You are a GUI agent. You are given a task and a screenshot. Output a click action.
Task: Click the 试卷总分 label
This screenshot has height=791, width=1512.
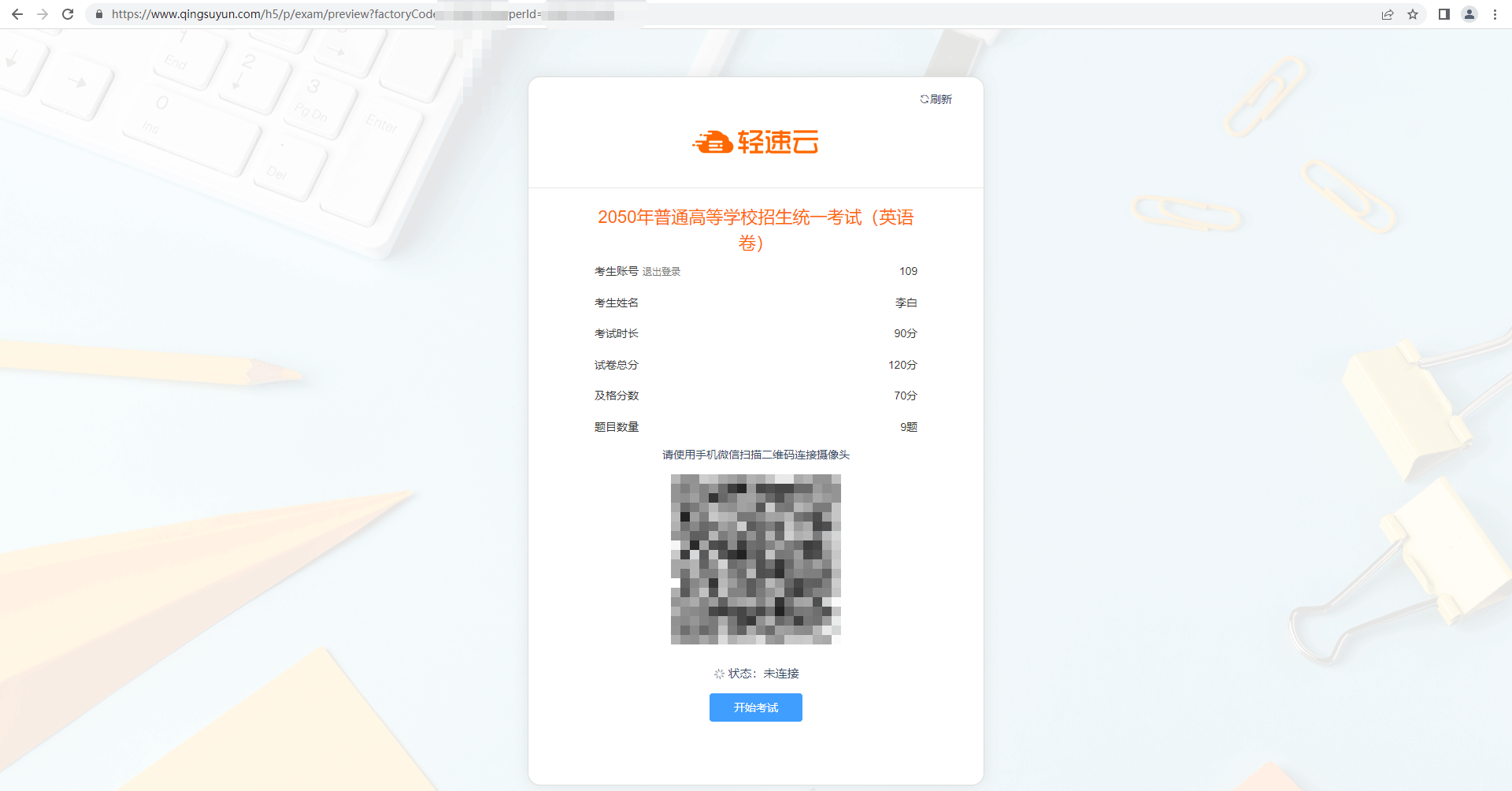pos(617,365)
